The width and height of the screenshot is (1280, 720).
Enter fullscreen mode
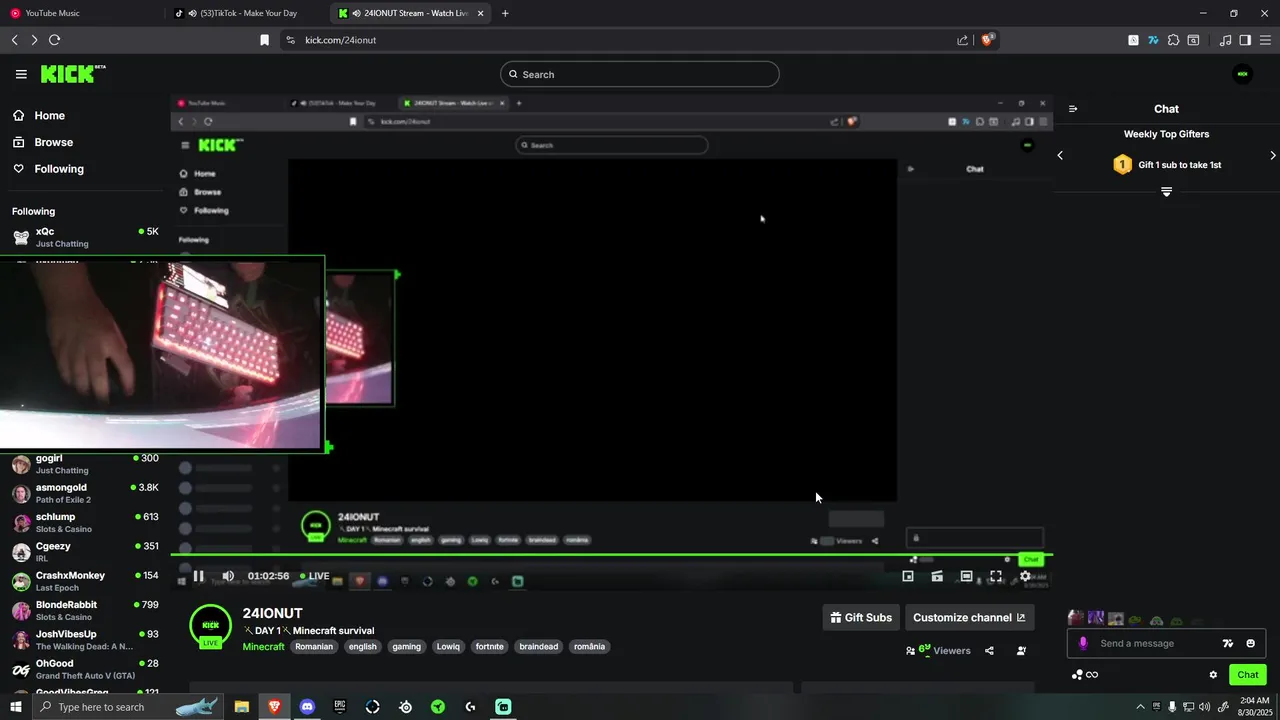point(995,576)
